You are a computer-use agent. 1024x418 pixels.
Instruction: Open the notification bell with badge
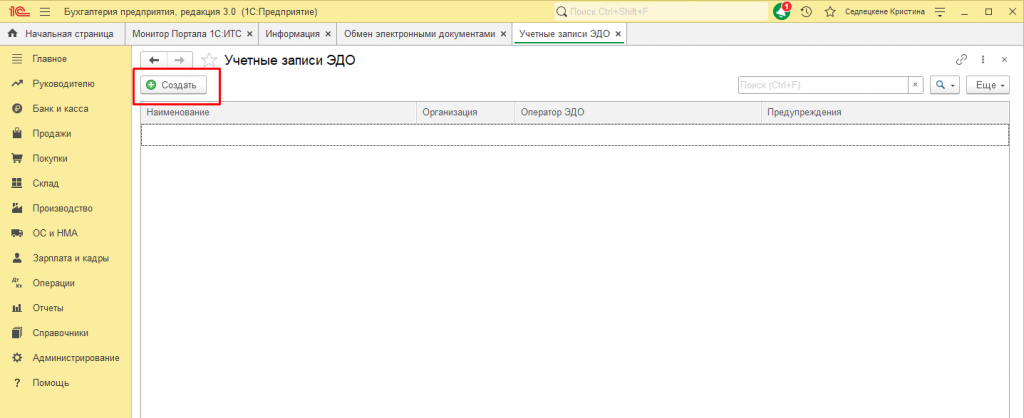click(x=782, y=11)
